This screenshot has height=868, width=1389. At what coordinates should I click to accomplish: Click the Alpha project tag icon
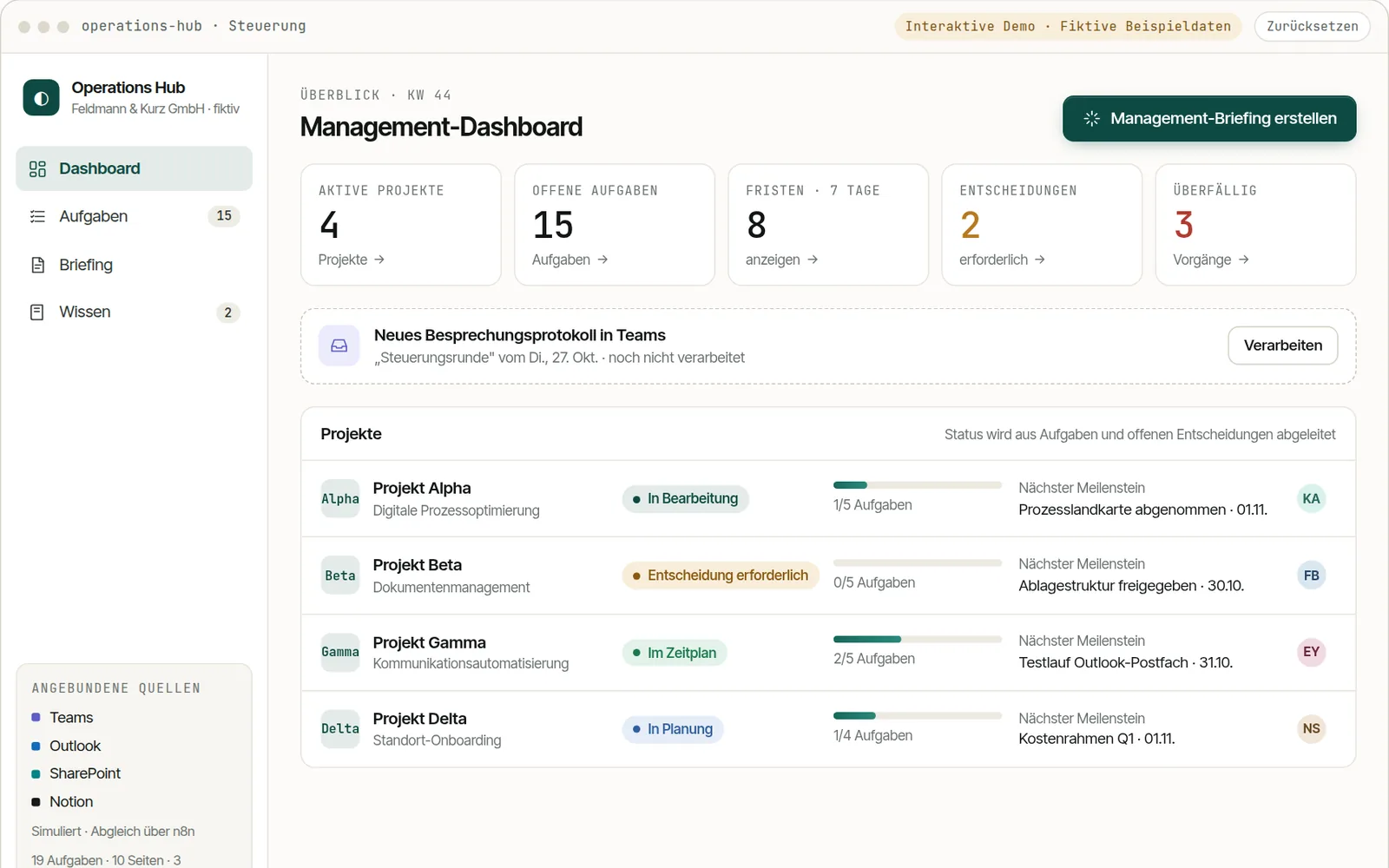point(340,498)
